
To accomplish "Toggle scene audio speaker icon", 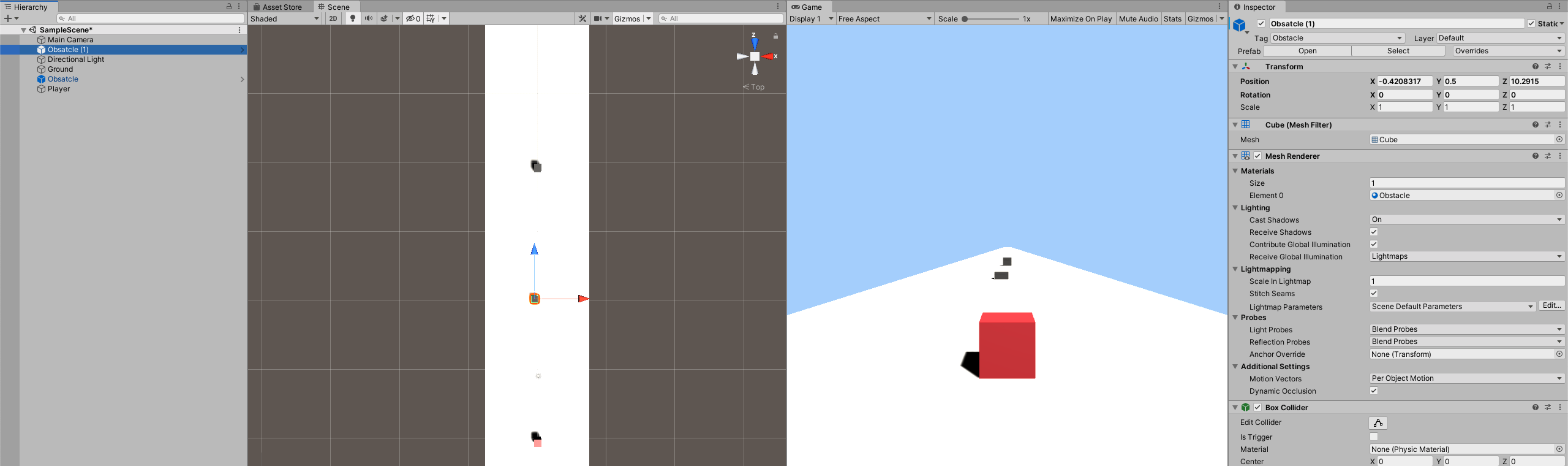I will coord(369,18).
